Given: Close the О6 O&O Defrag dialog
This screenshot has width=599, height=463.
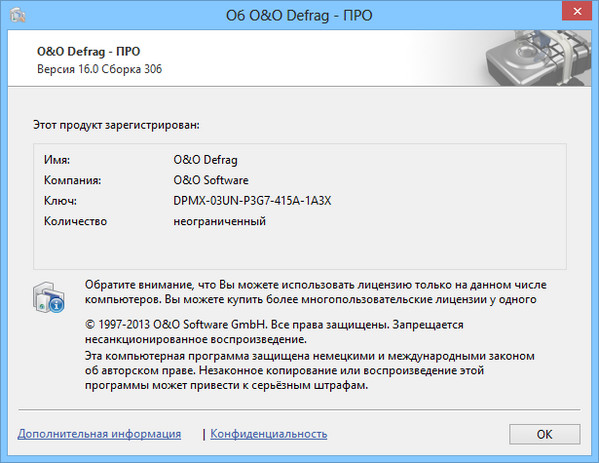Looking at the screenshot, I should pyautogui.click(x=577, y=11).
